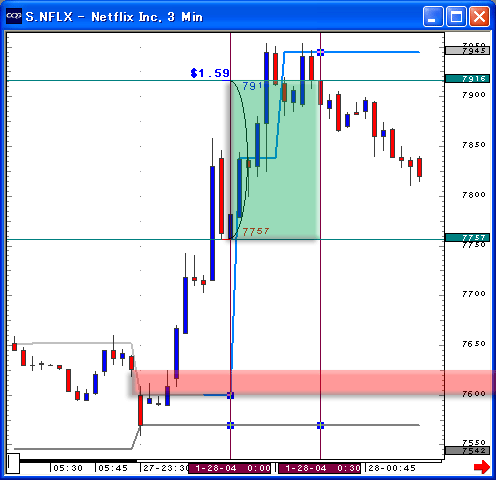Click the 1-28-04 0:30 time marker
The width and height of the screenshot is (496, 480).
[x=320, y=468]
